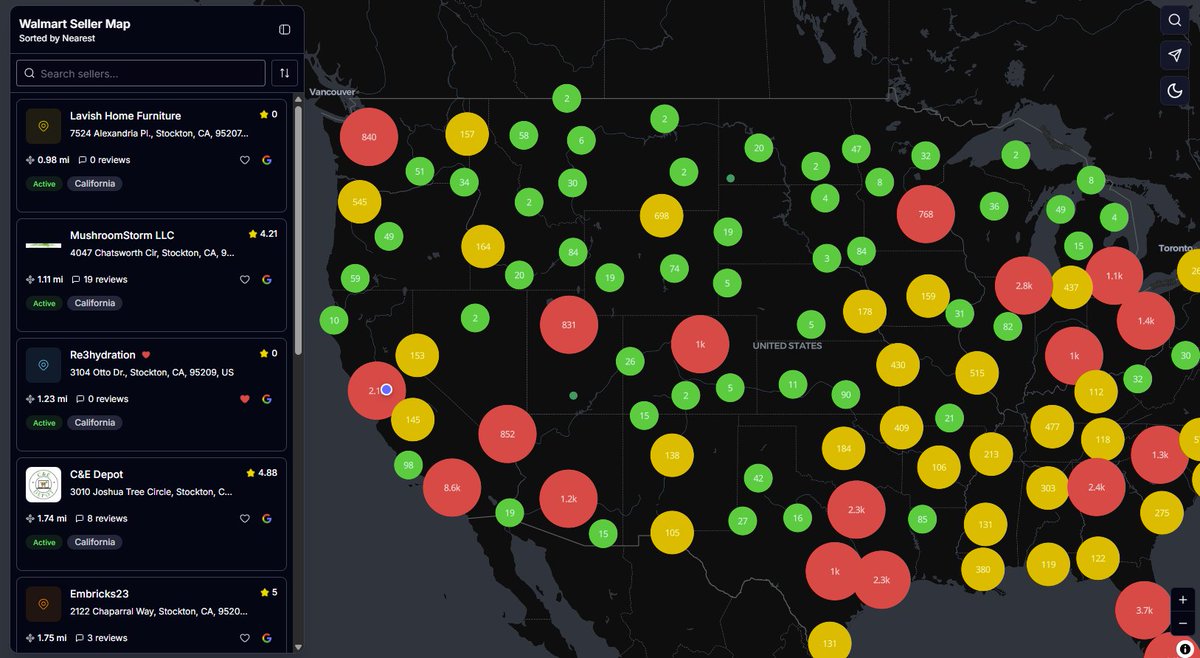
Task: Click 3 reviews on Embricks23
Action: pyautogui.click(x=103, y=638)
